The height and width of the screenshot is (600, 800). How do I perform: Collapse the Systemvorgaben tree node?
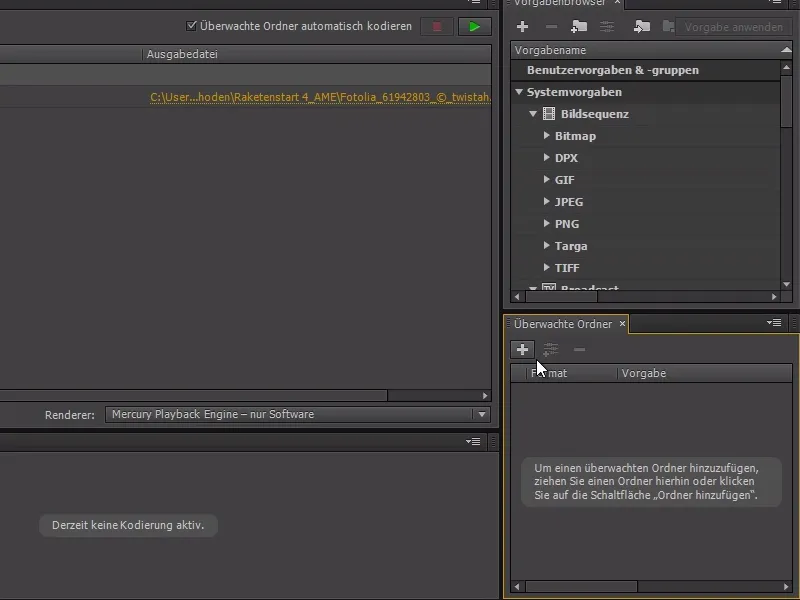tap(519, 92)
